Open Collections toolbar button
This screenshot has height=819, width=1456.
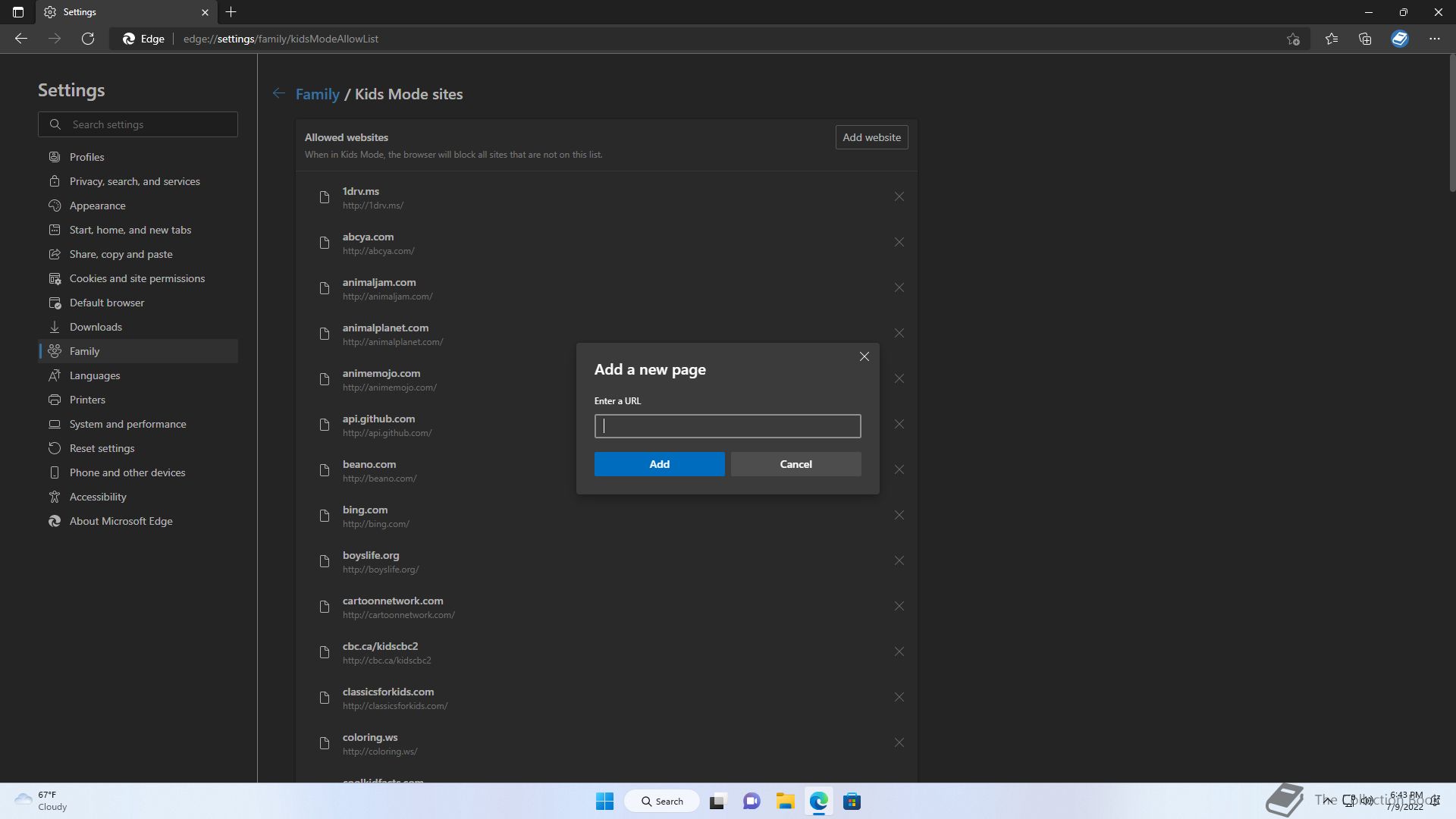point(1365,39)
